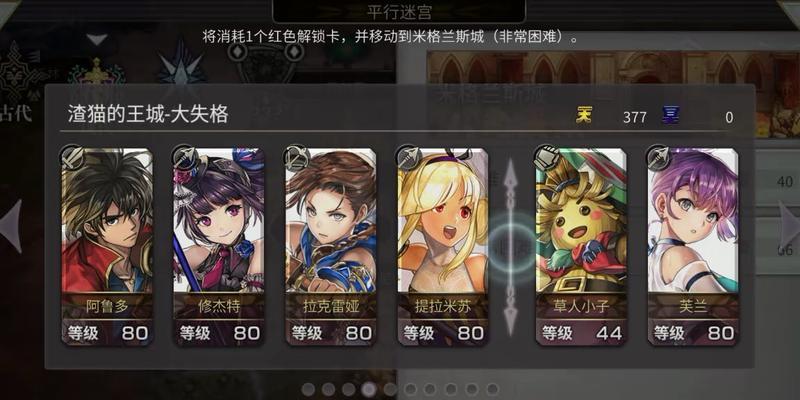
Task: Tap the yellow 天 light points icon
Action: 584,116
